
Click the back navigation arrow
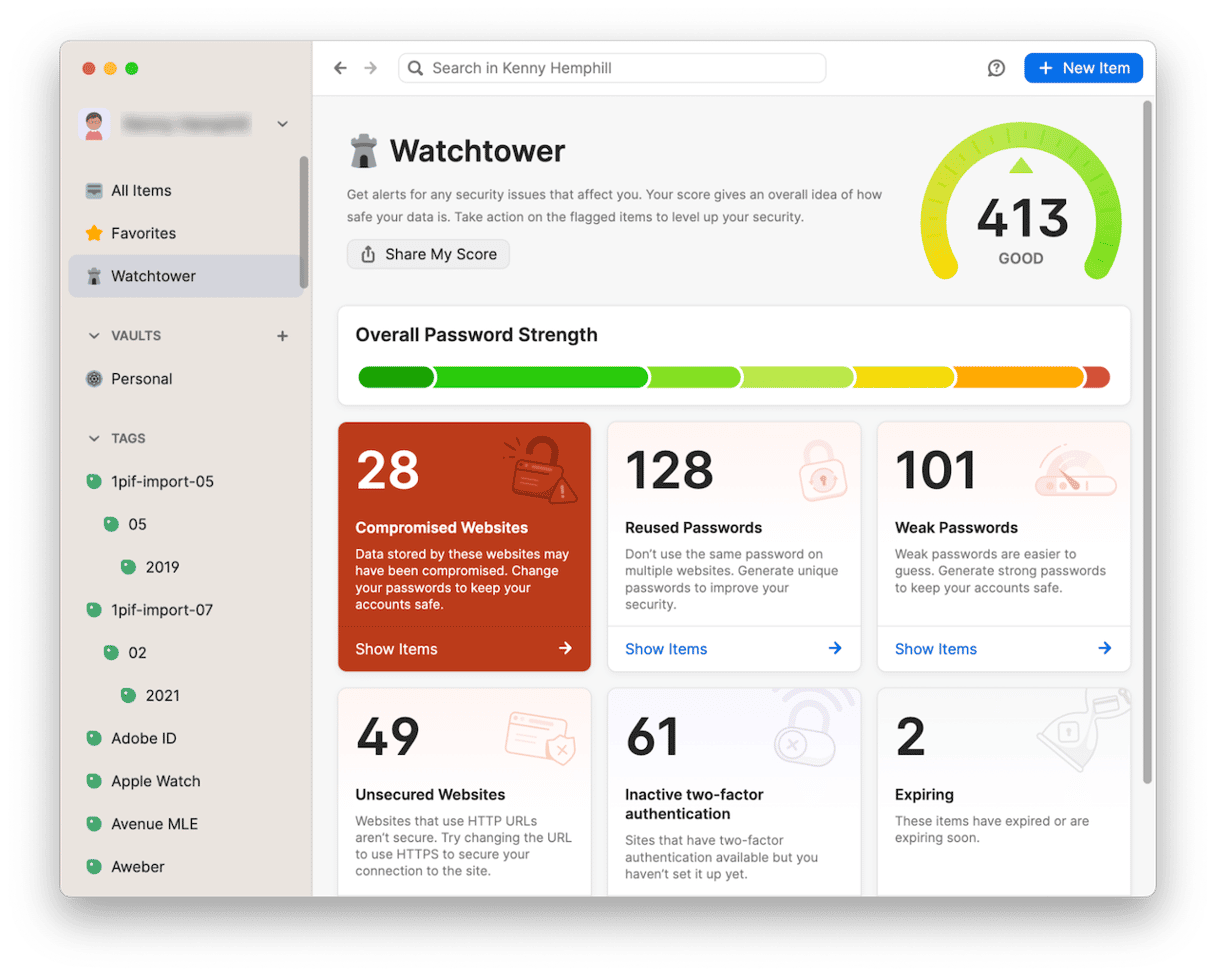(x=340, y=68)
